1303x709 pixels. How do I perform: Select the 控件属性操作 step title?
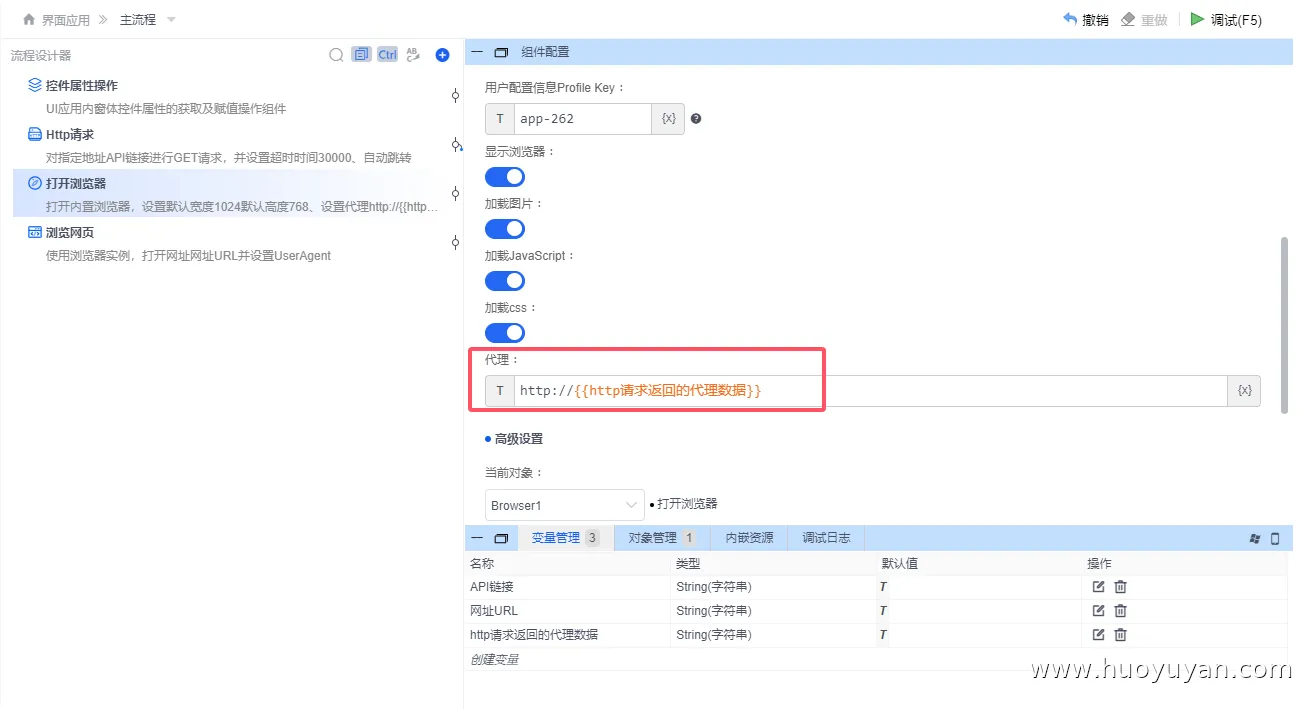(82, 85)
